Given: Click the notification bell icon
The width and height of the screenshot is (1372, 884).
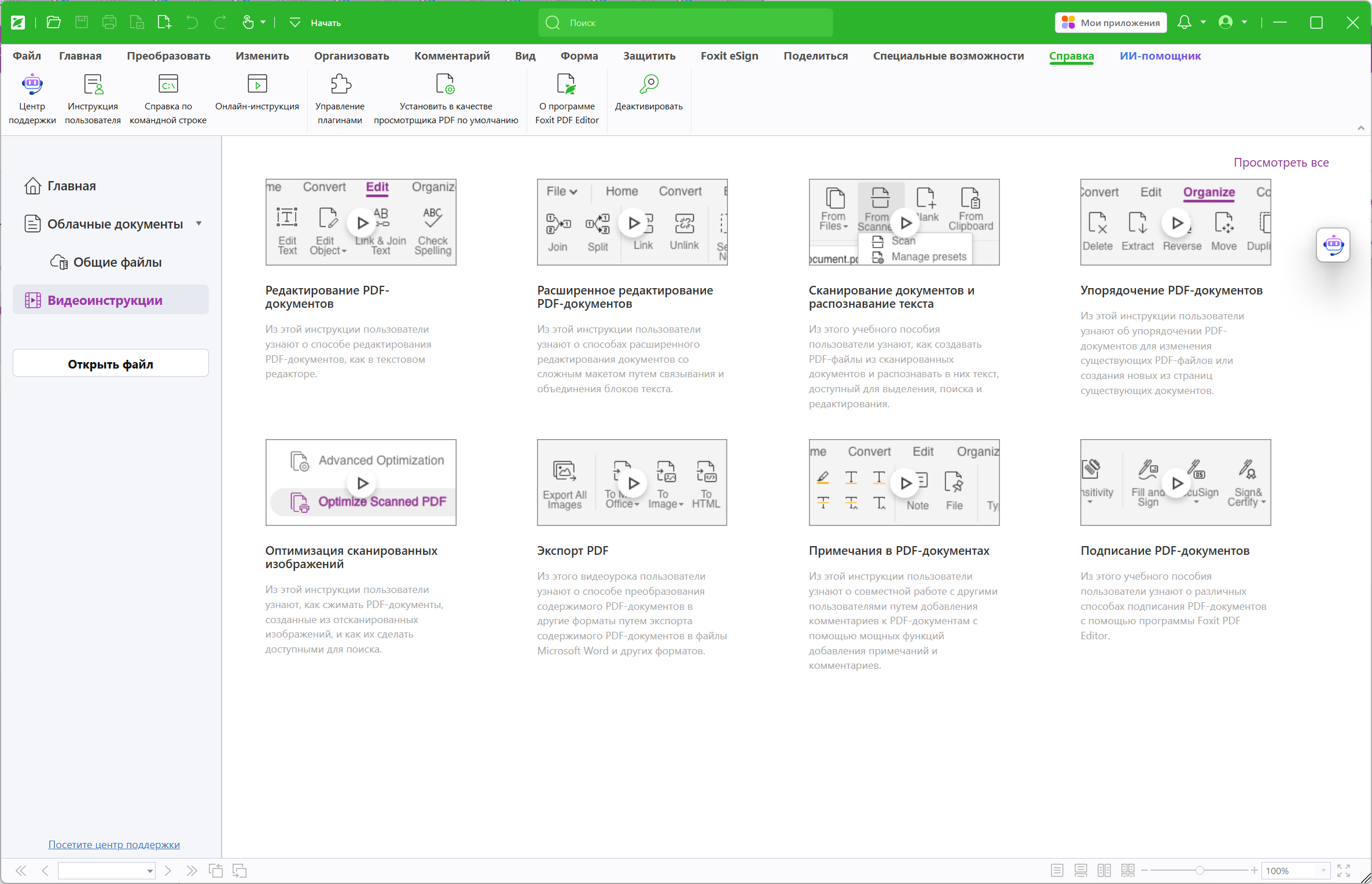Looking at the screenshot, I should coord(1184,23).
